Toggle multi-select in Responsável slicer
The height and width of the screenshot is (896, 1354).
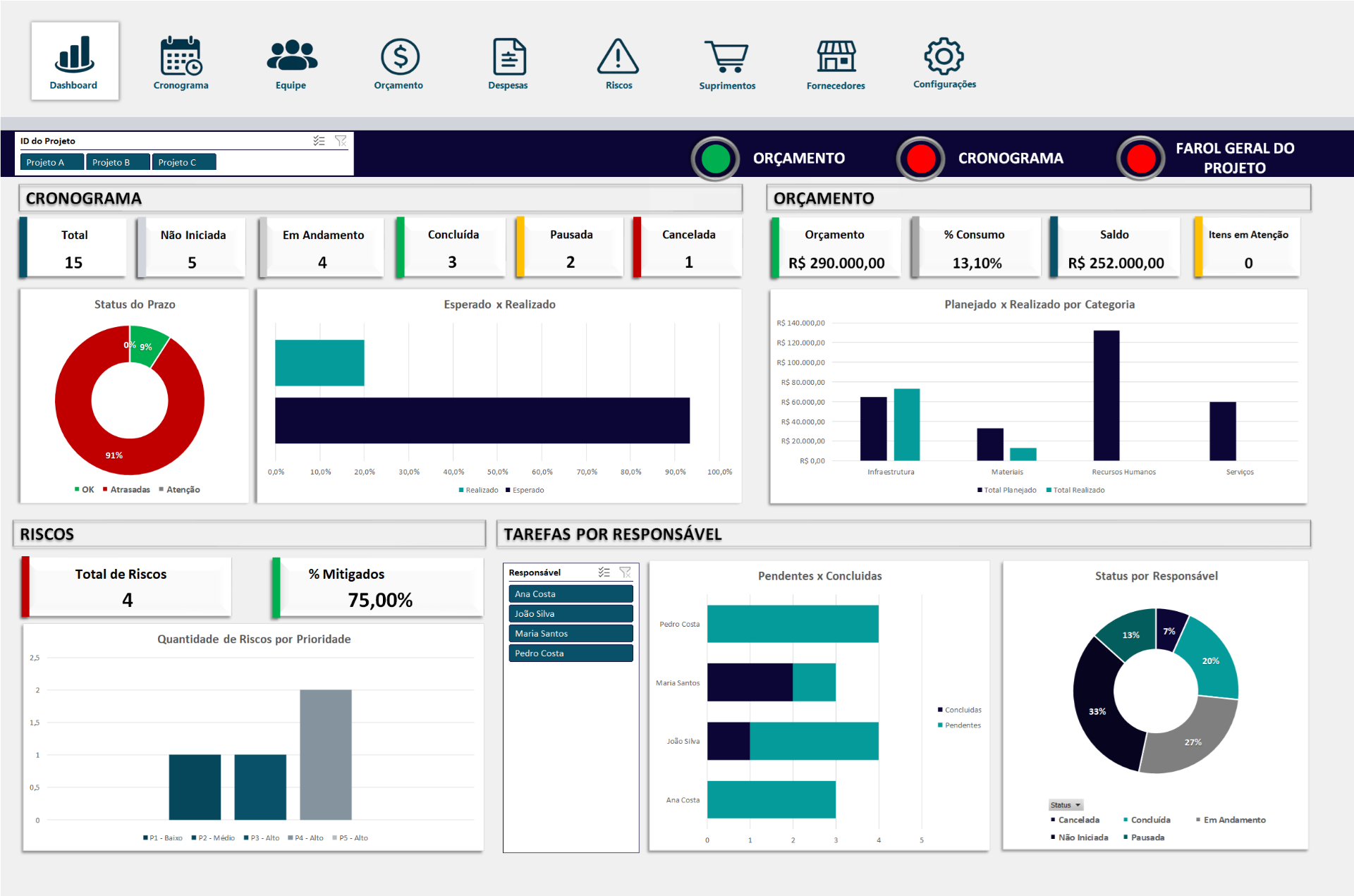tap(604, 572)
